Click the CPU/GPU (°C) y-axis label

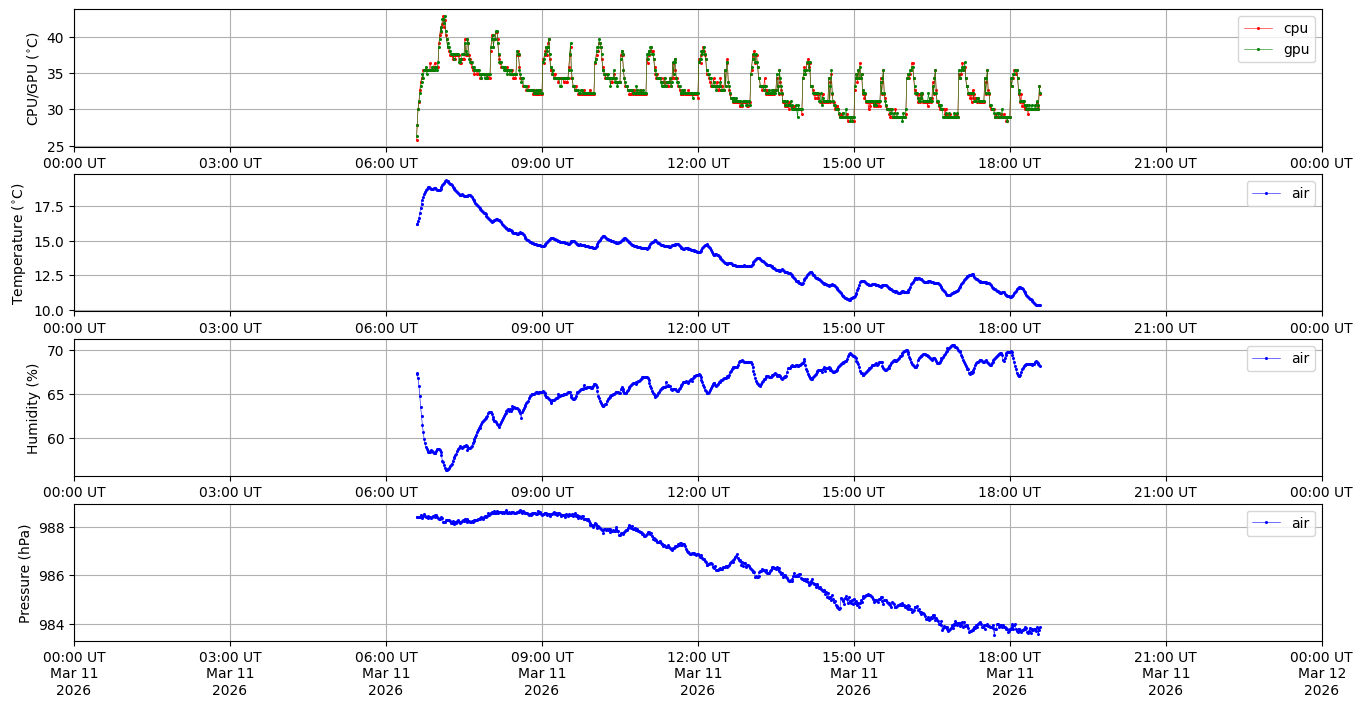32,78
